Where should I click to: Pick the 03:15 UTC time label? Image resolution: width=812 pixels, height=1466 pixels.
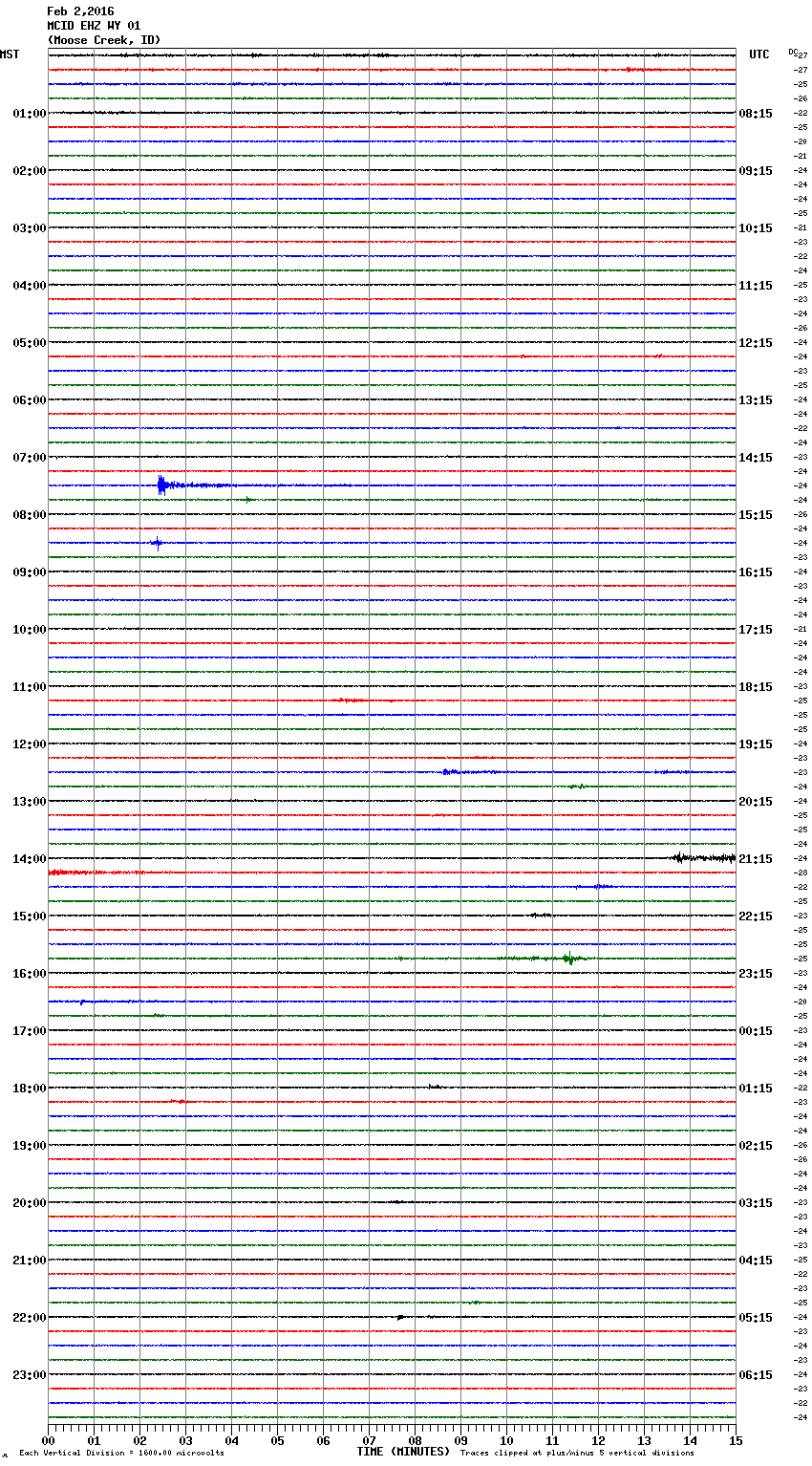[x=756, y=1203]
